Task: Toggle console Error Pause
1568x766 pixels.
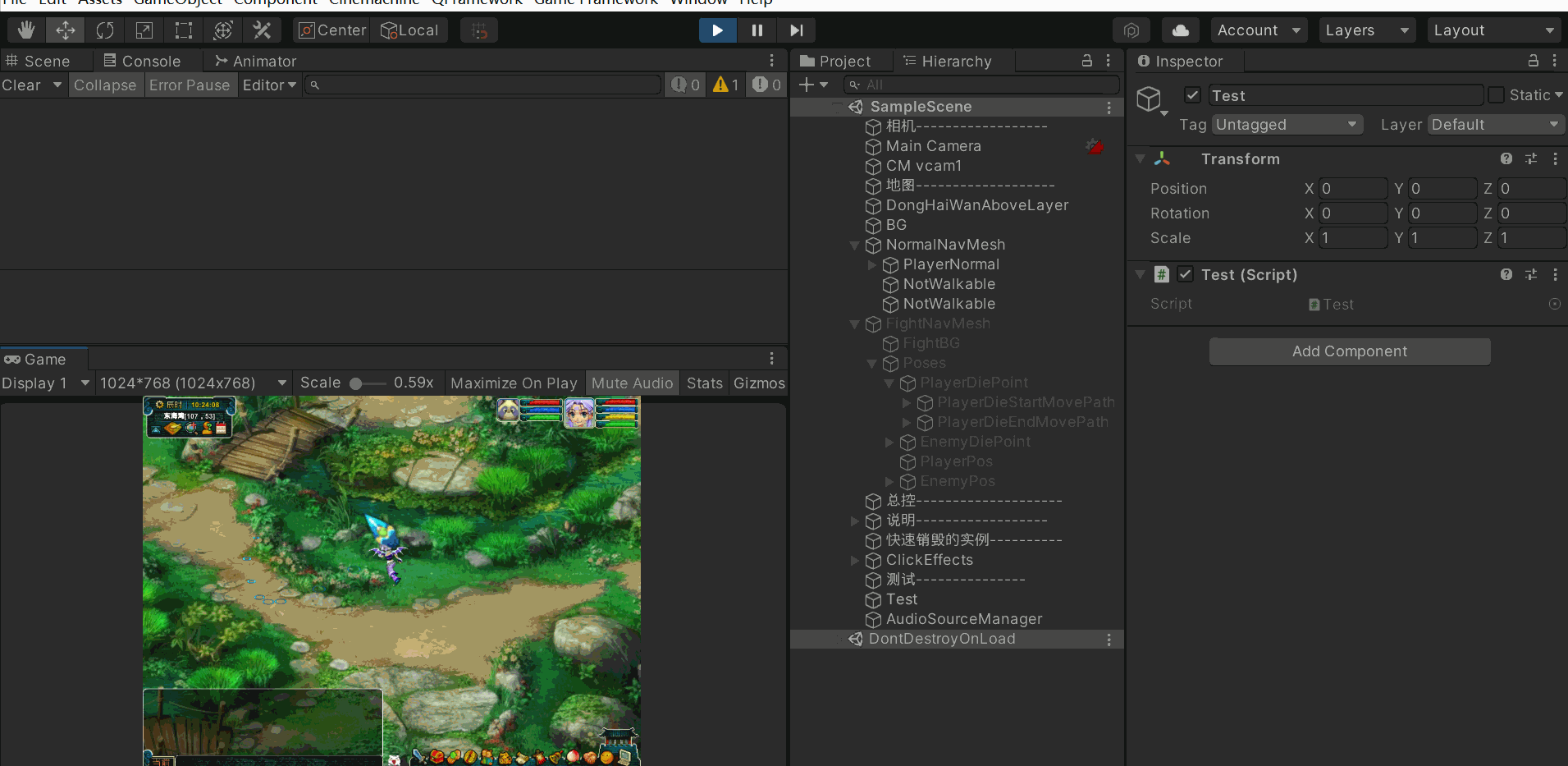Action: pos(190,85)
